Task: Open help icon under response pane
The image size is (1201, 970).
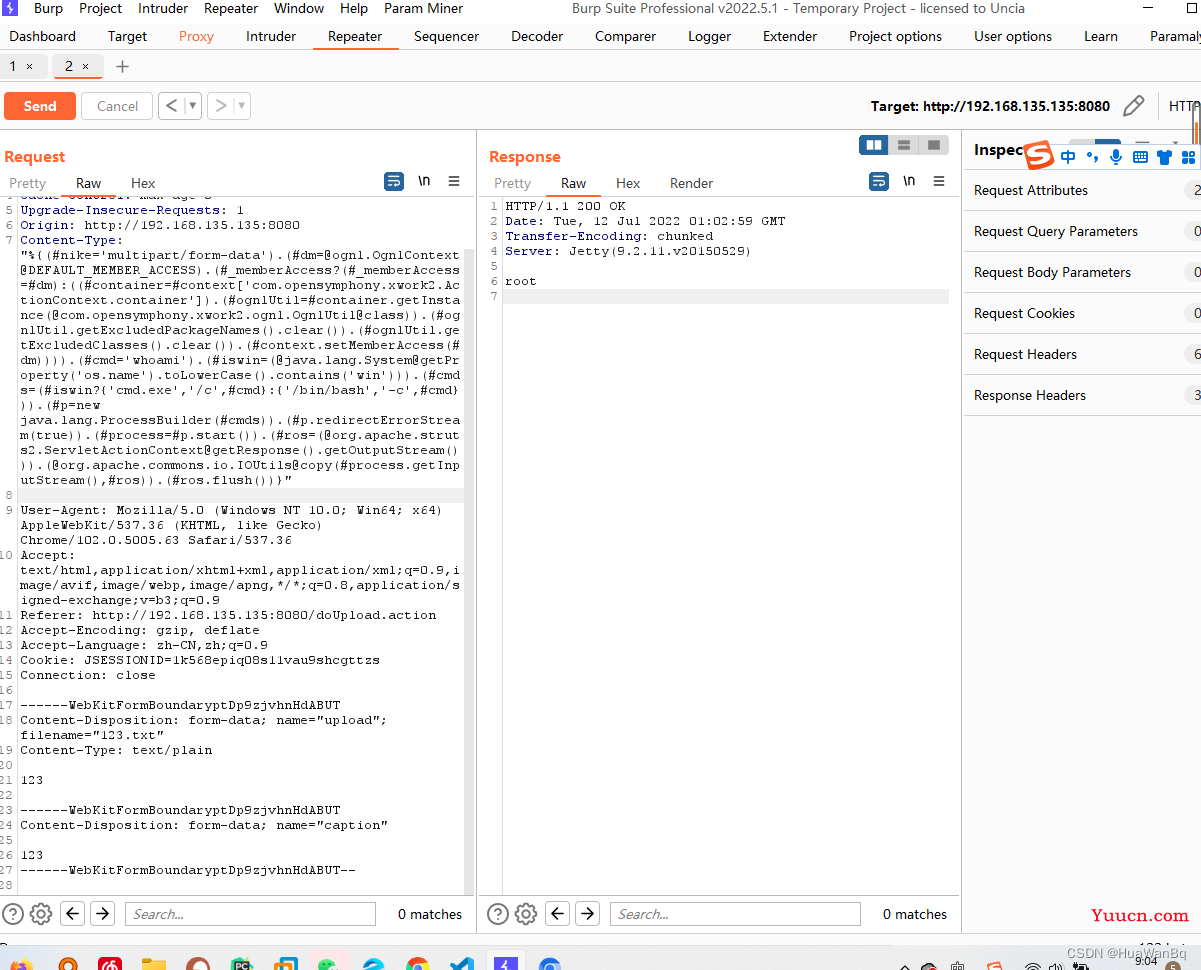Action: point(498,913)
